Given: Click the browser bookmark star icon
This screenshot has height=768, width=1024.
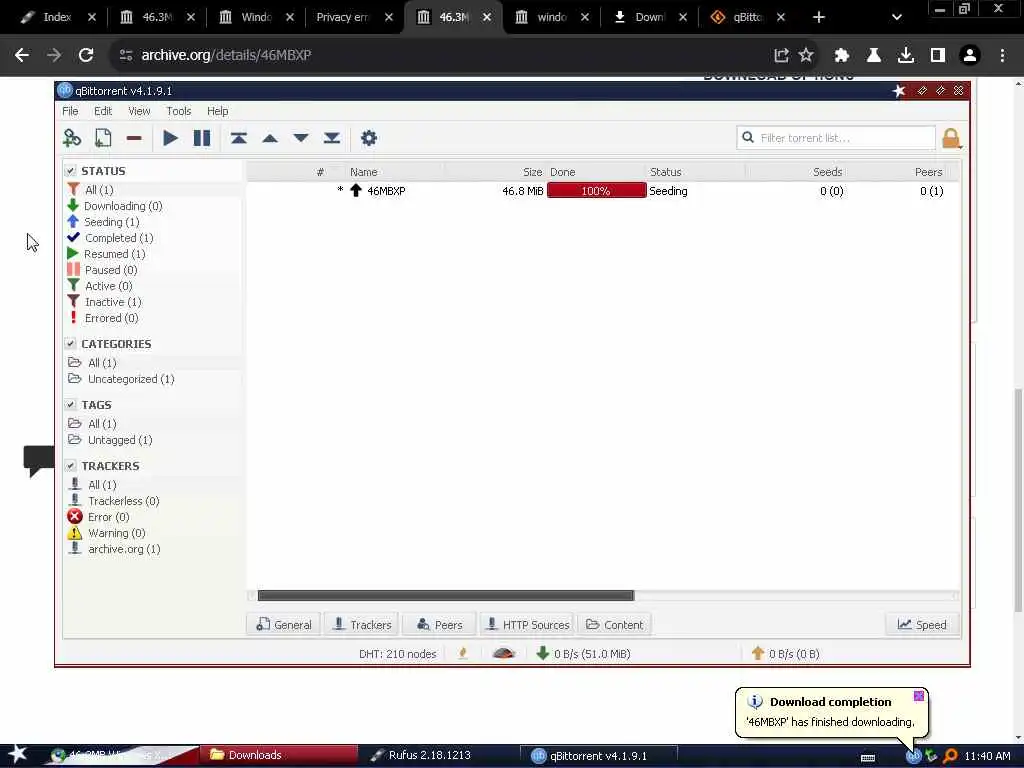Looking at the screenshot, I should (806, 55).
